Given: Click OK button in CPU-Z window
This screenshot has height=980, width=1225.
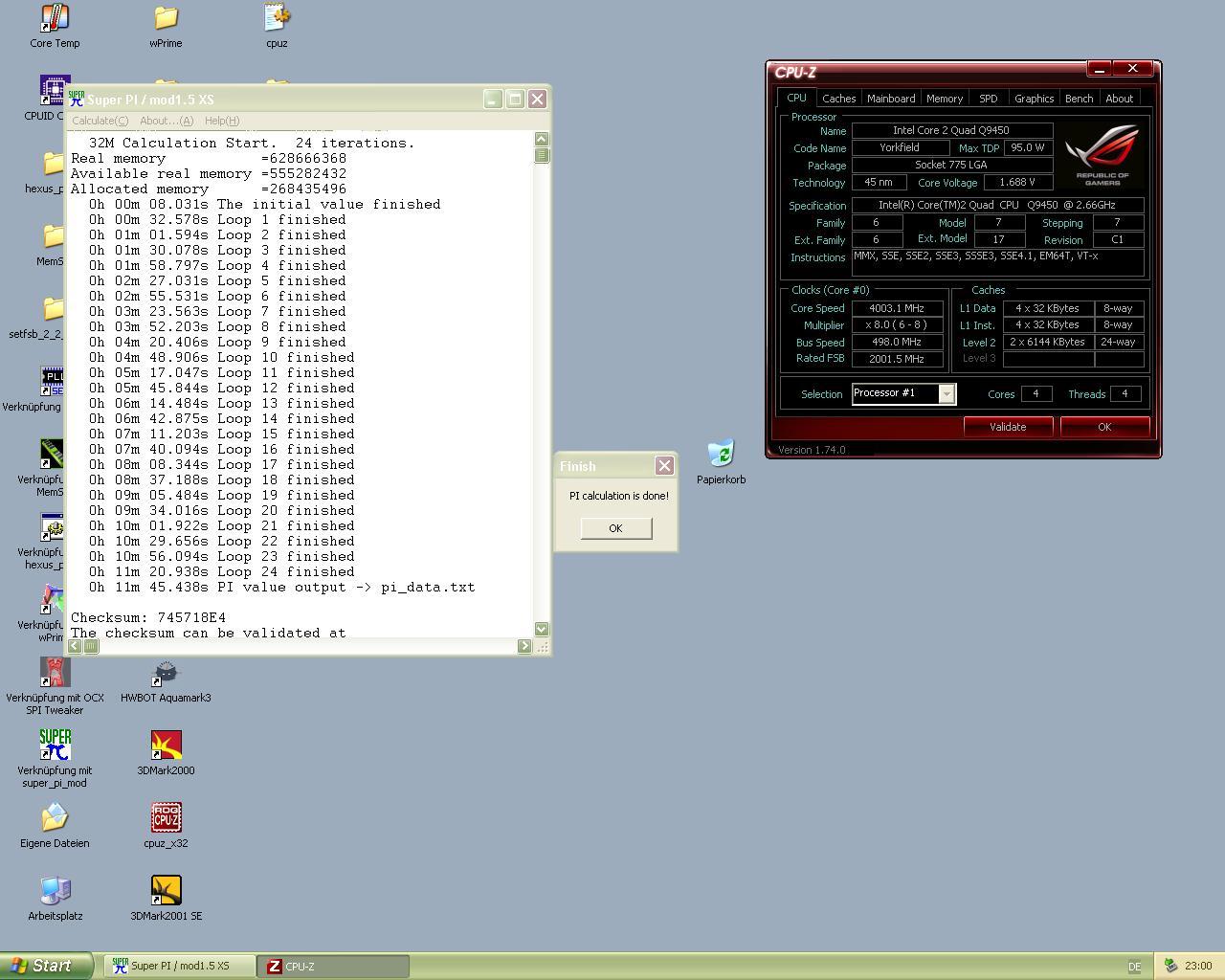Looking at the screenshot, I should pos(1104,427).
